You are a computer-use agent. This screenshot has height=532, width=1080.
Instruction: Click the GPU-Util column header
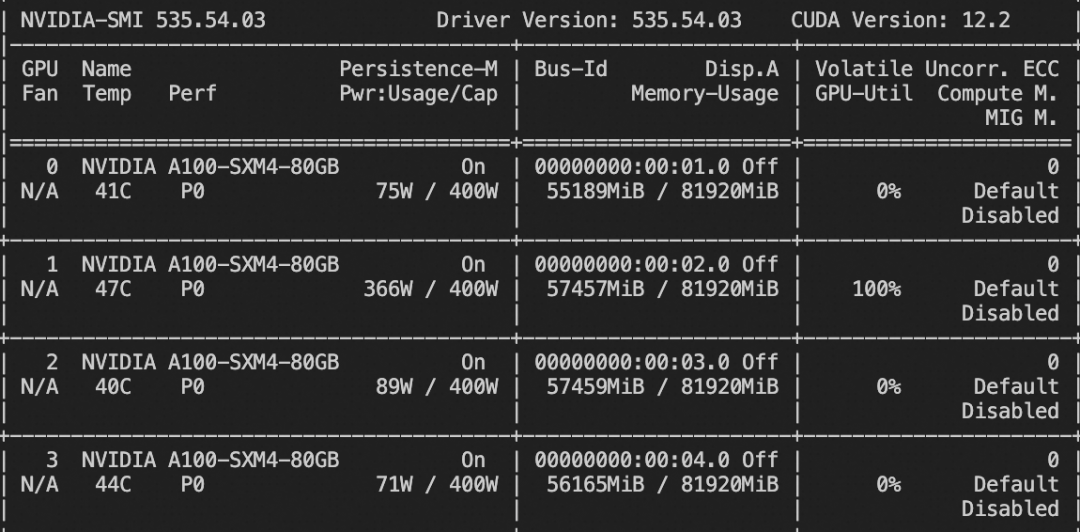click(x=863, y=94)
